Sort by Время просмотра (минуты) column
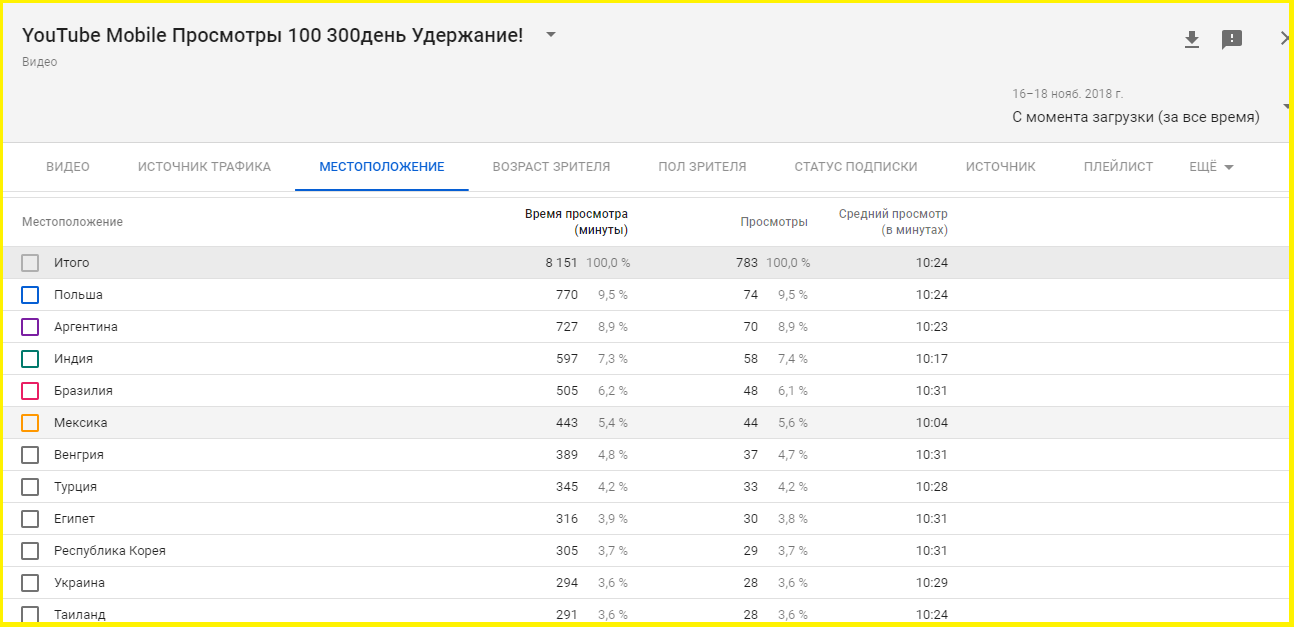 (x=576, y=222)
